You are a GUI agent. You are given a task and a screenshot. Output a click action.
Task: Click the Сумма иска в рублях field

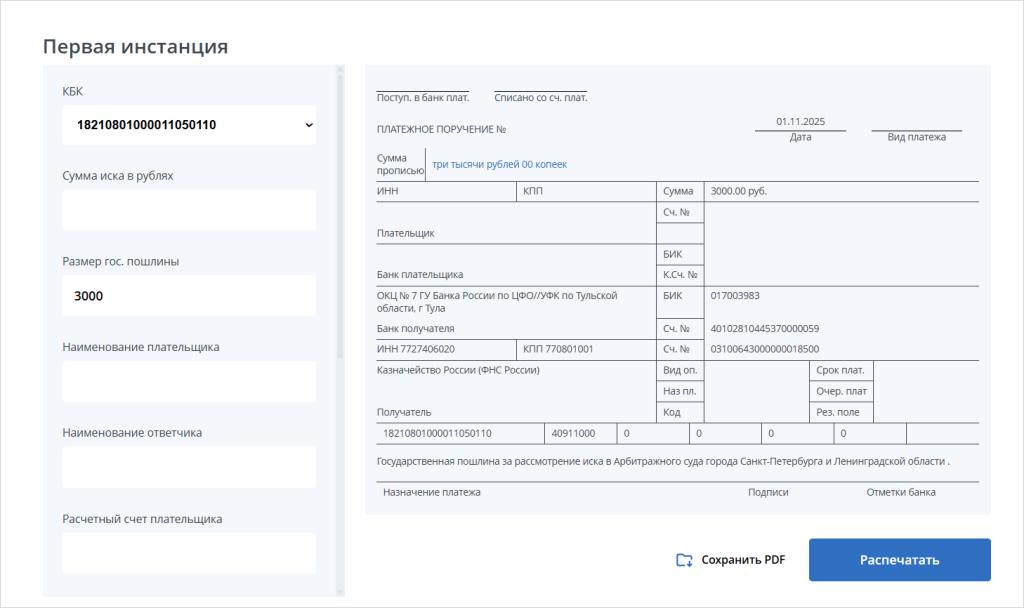tap(189, 210)
